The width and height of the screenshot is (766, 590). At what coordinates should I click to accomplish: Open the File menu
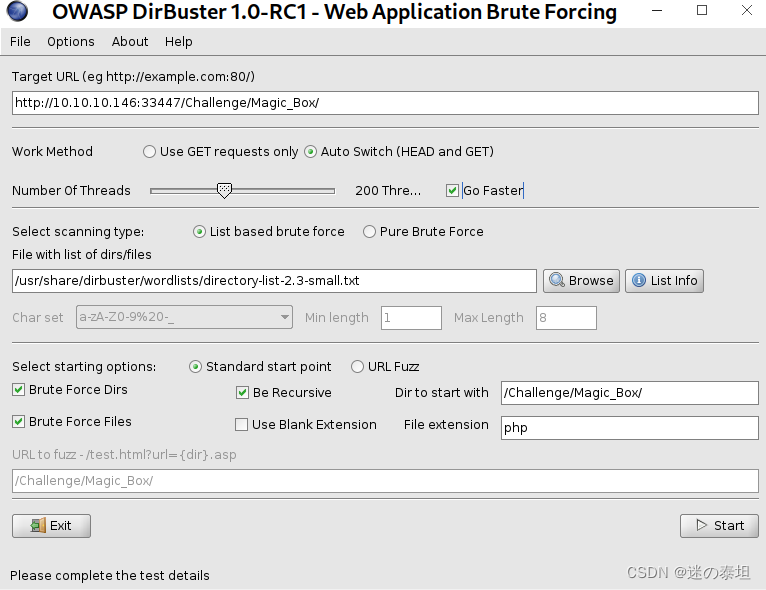(x=20, y=42)
